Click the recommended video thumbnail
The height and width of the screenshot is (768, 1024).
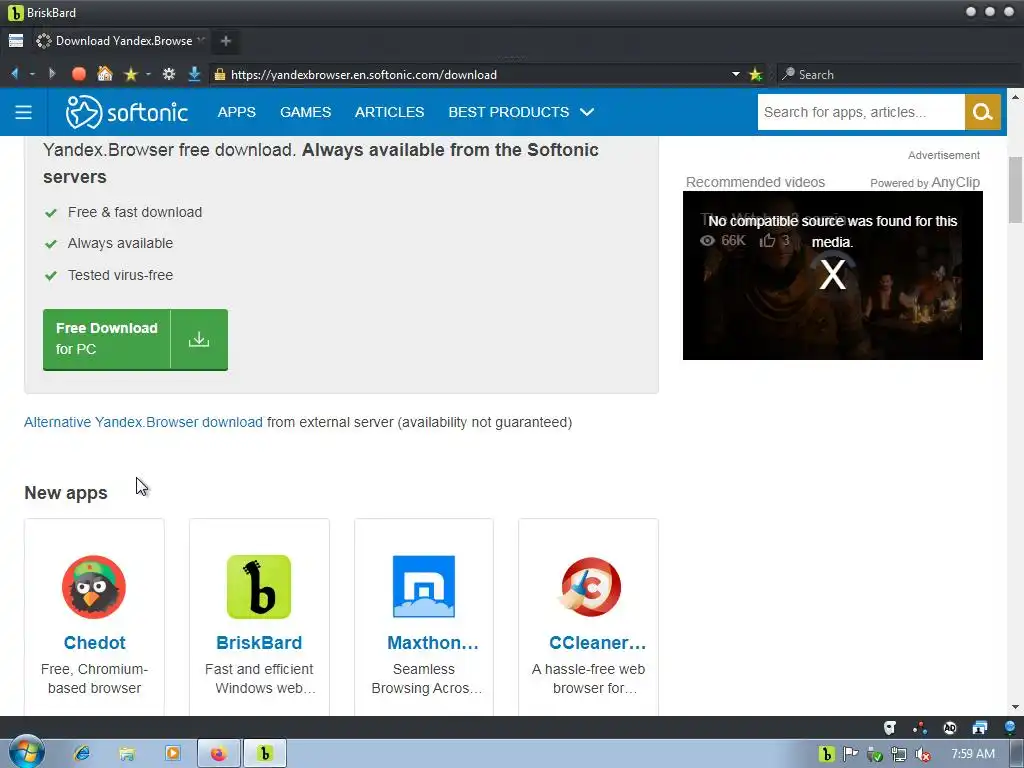point(833,275)
